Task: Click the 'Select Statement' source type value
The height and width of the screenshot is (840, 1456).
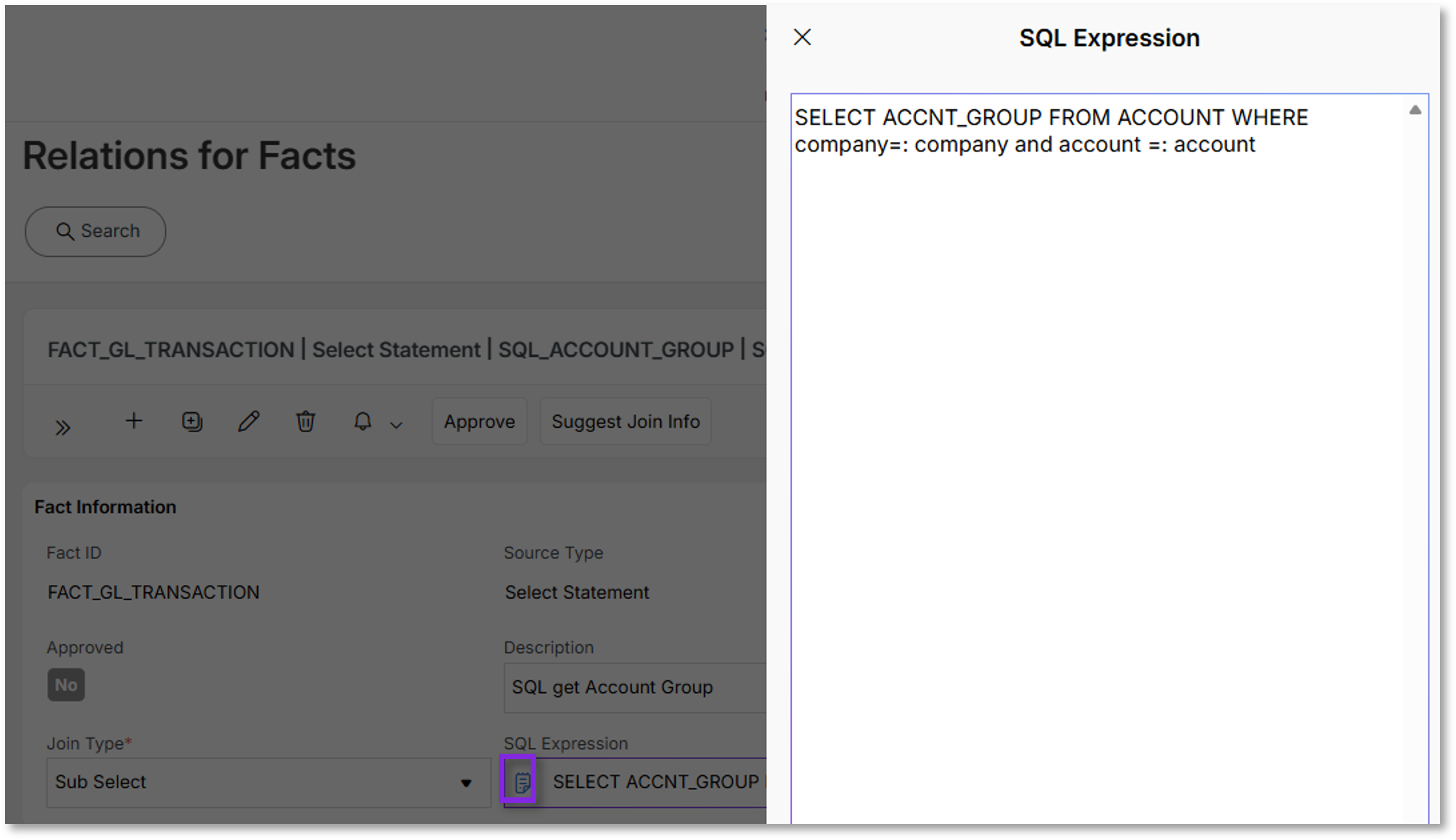Action: pyautogui.click(x=577, y=593)
